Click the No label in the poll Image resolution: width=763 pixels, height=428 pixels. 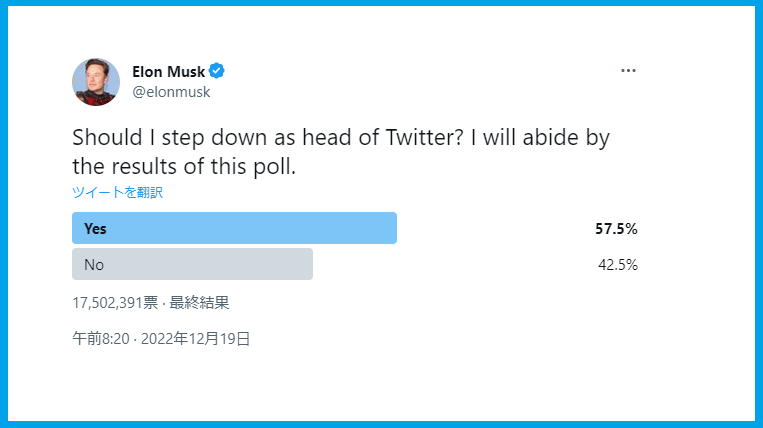(x=94, y=265)
